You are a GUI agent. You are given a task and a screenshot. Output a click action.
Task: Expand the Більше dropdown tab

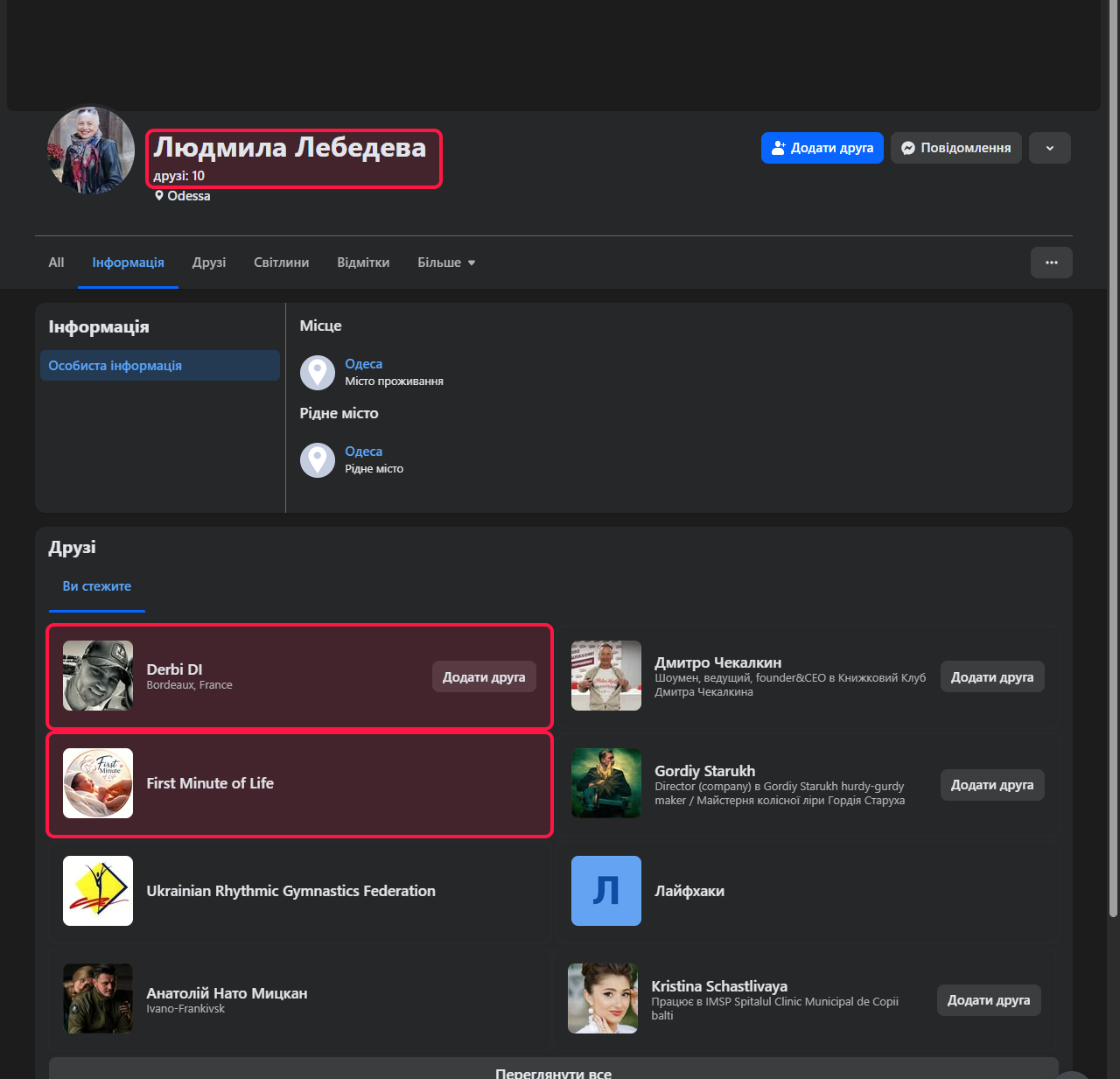point(446,263)
